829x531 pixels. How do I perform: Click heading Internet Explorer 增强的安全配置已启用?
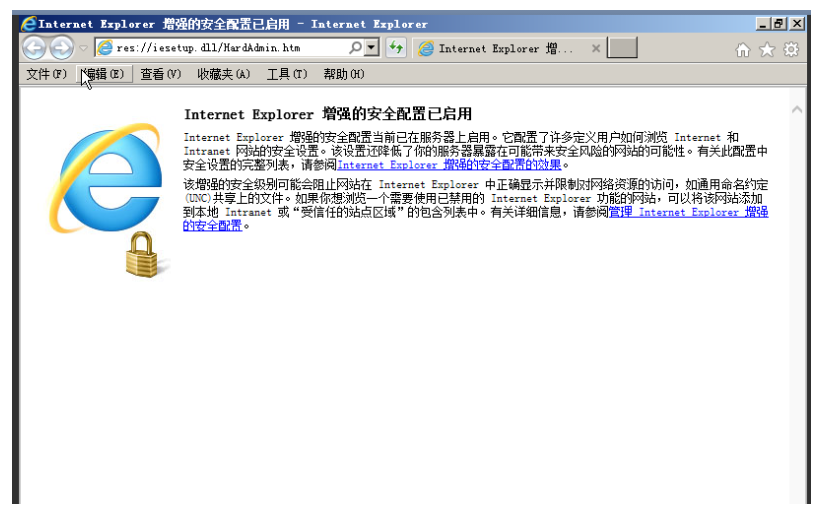pos(328,114)
